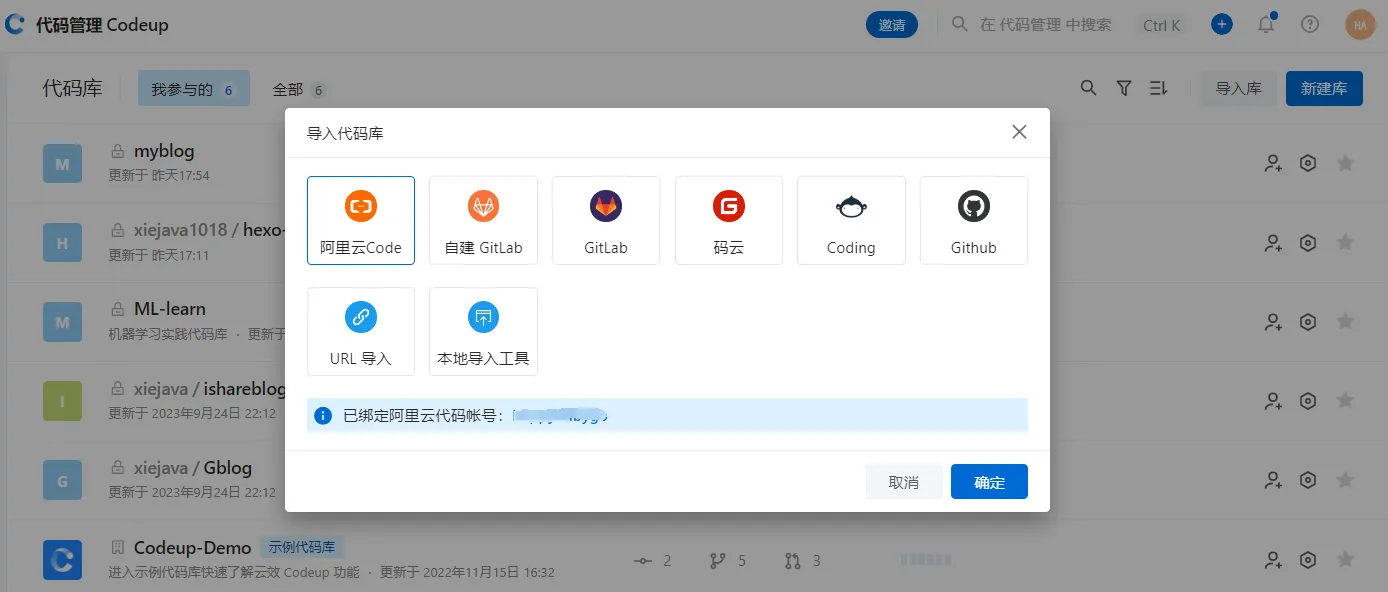Star the myblog repository

tap(1345, 162)
